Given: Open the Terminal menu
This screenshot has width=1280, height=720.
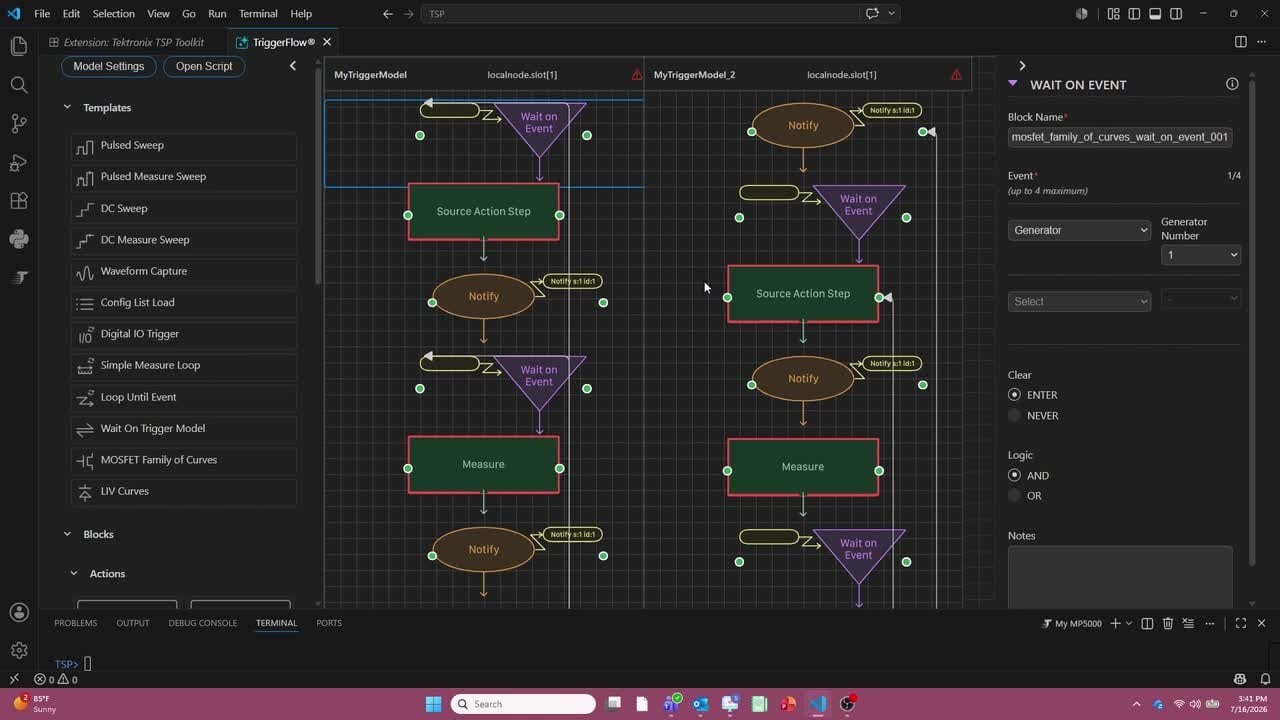Looking at the screenshot, I should [258, 14].
